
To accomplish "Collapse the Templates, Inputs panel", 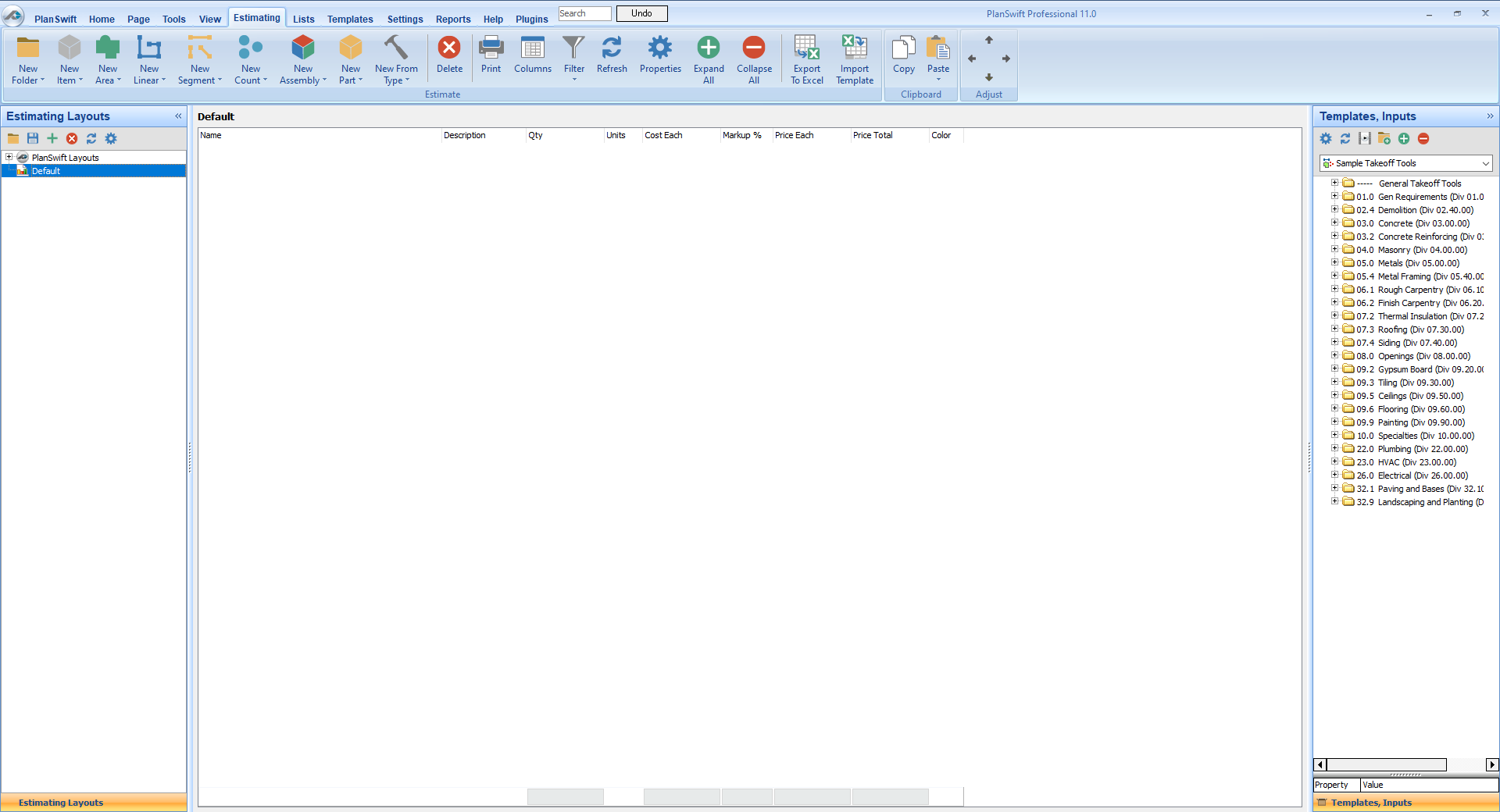I will [x=1490, y=116].
